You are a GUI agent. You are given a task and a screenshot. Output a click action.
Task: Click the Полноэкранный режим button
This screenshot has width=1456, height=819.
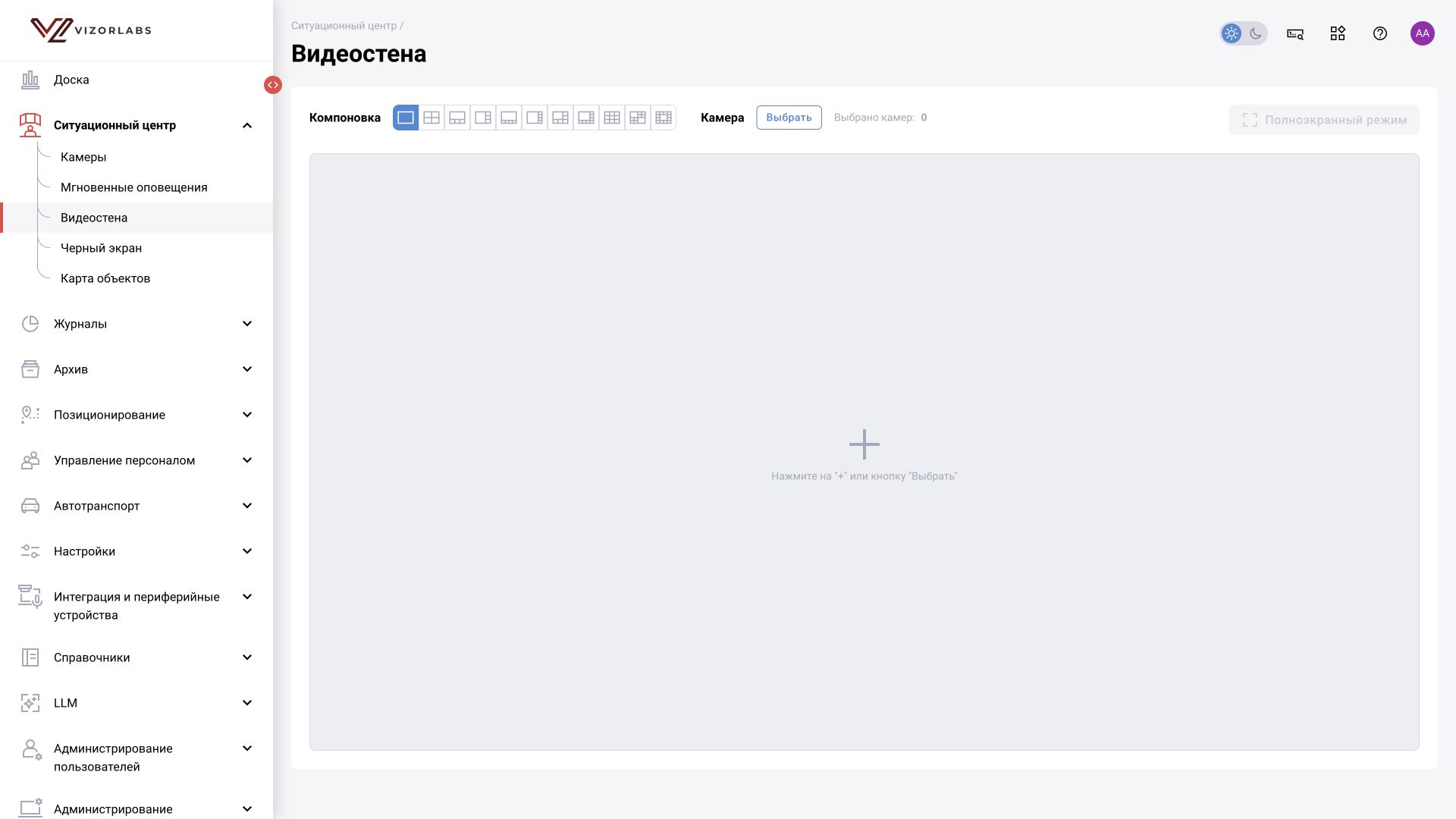pyautogui.click(x=1324, y=120)
